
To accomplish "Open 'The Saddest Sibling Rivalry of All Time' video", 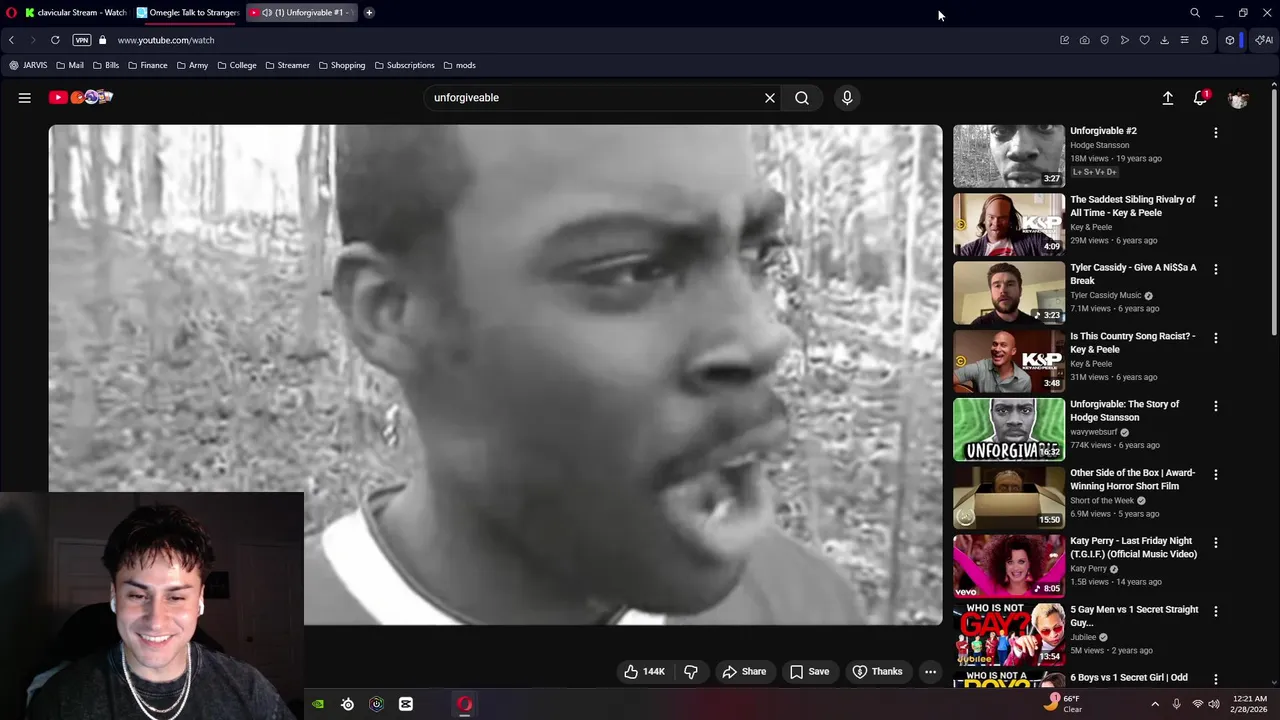I will [1009, 224].
